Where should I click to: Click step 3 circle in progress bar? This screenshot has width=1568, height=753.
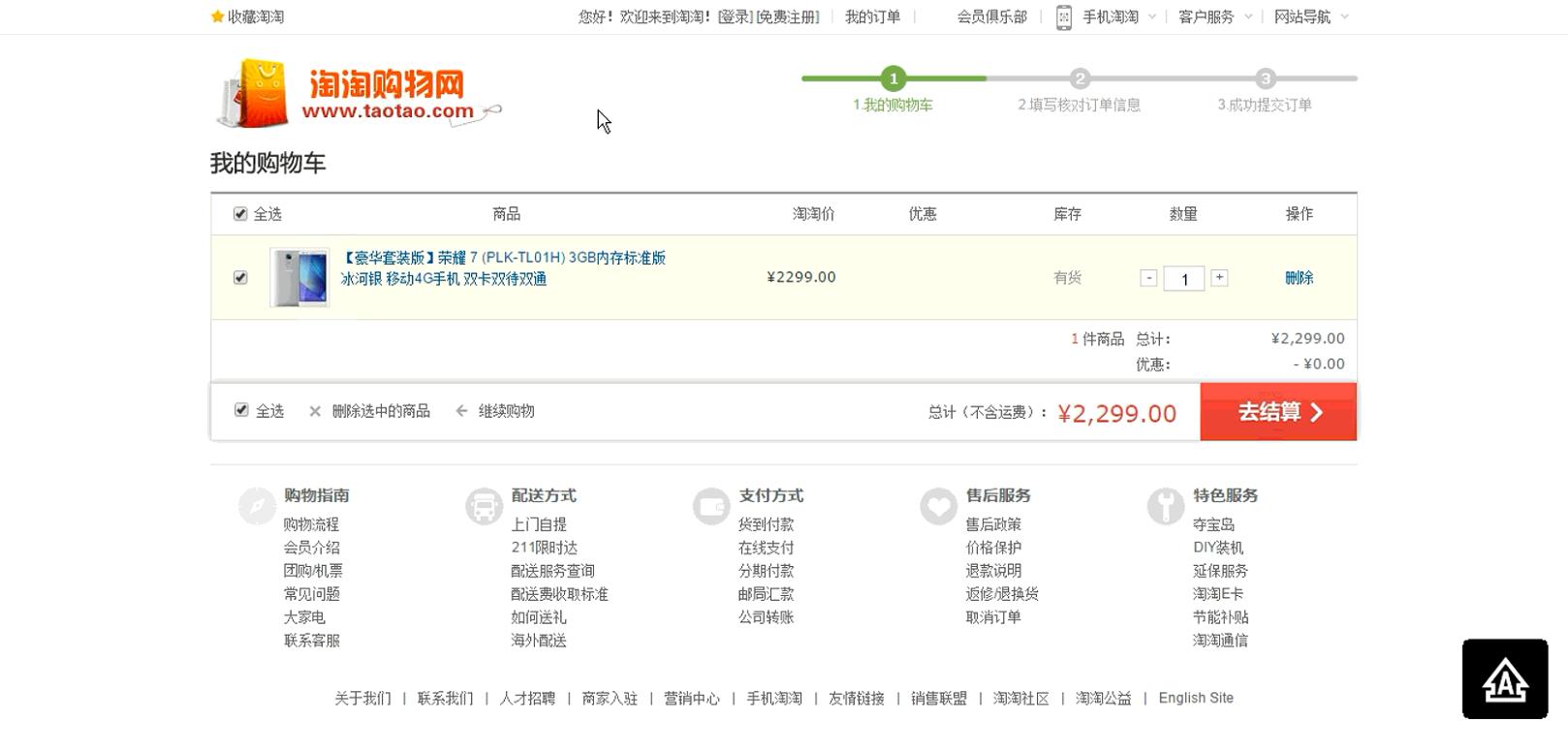1266,78
